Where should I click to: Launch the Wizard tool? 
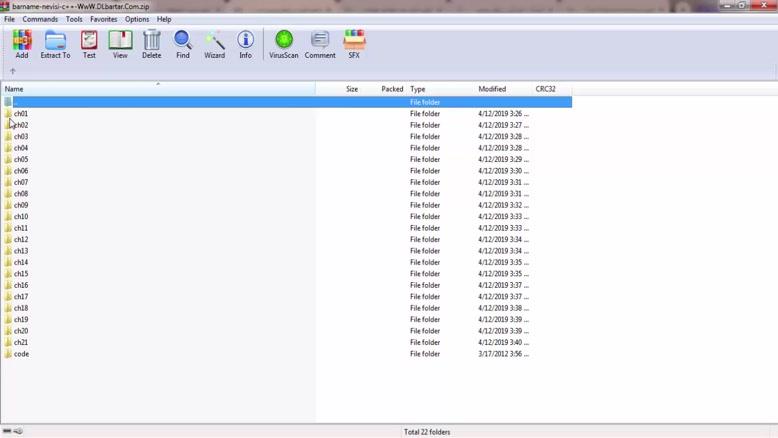point(214,44)
